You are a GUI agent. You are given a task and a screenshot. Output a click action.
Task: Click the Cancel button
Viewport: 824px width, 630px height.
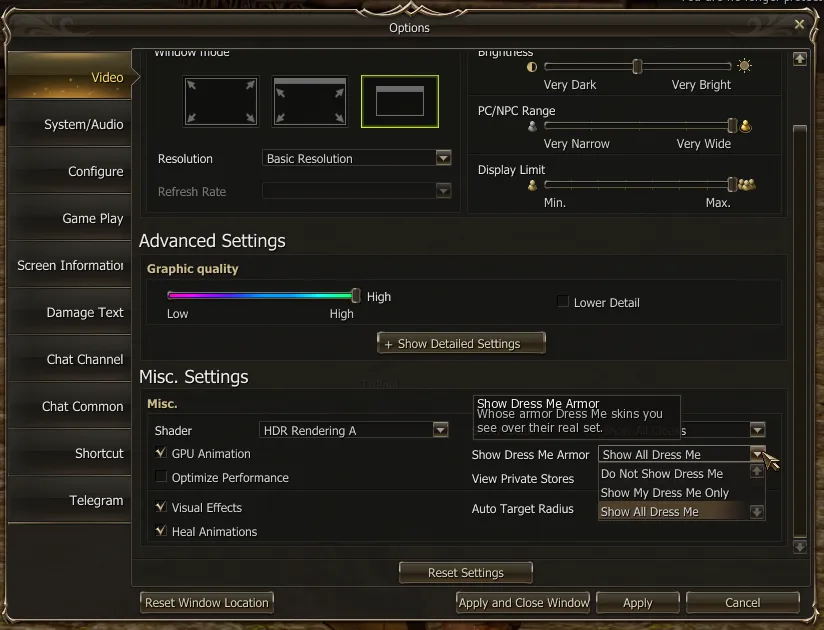click(x=743, y=602)
